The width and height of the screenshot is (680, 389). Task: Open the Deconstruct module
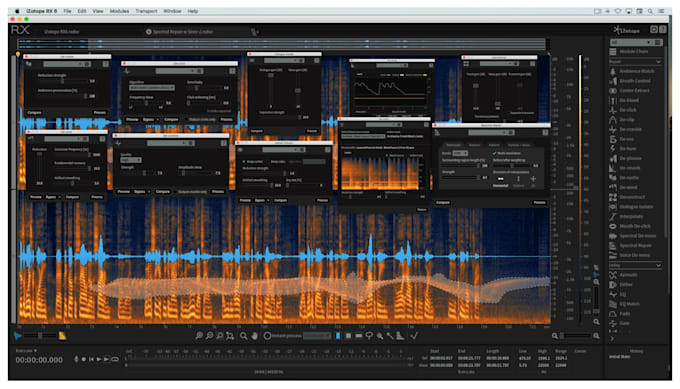(x=627, y=197)
